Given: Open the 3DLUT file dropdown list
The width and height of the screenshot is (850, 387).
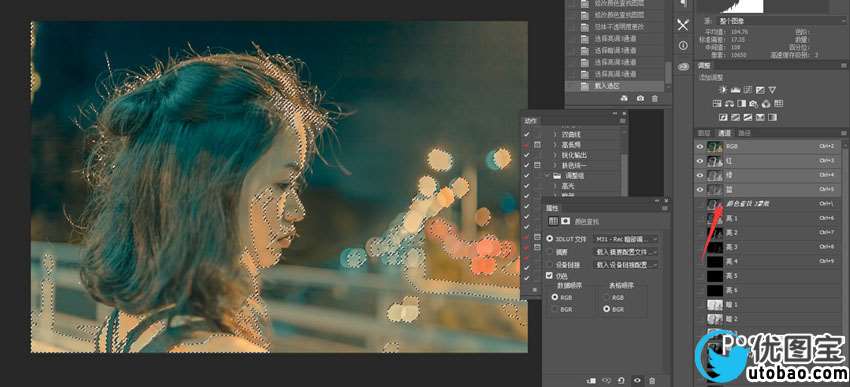Looking at the screenshot, I should click(626, 238).
